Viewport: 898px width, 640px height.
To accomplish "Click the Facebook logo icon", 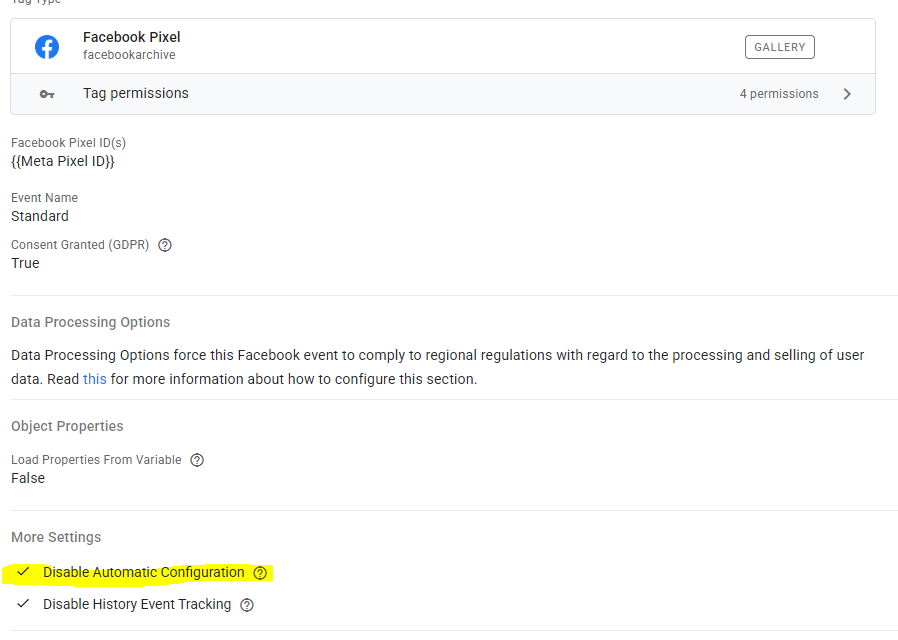I will [47, 46].
